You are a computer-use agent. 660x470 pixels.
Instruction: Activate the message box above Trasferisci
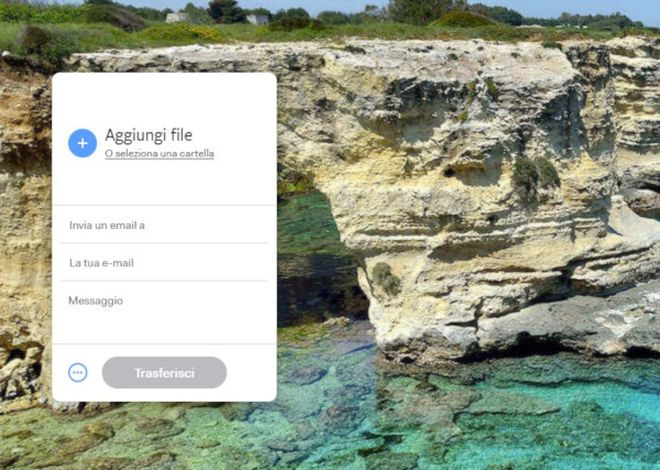coord(164,313)
